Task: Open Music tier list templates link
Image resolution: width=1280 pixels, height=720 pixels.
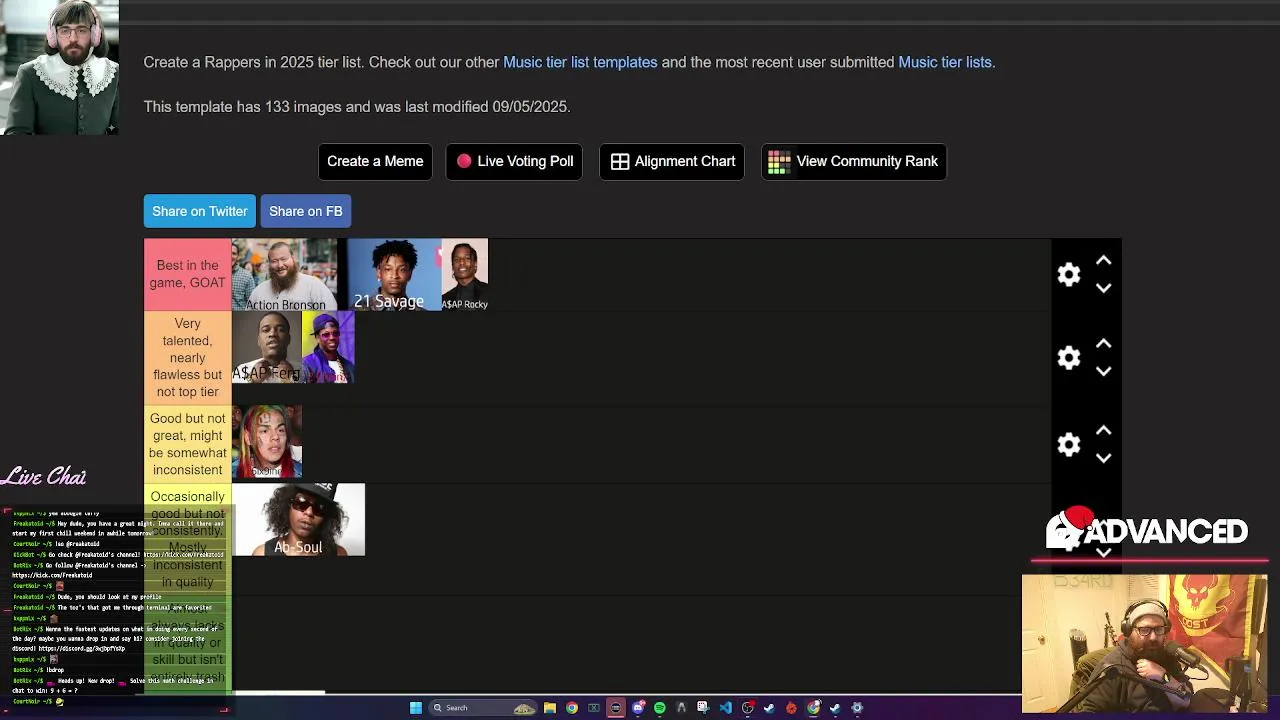Action: click(580, 62)
